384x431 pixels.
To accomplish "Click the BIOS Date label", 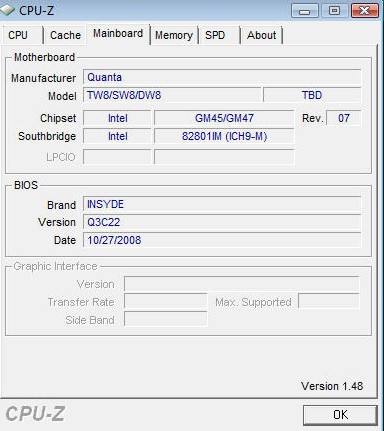I will (x=65, y=240).
